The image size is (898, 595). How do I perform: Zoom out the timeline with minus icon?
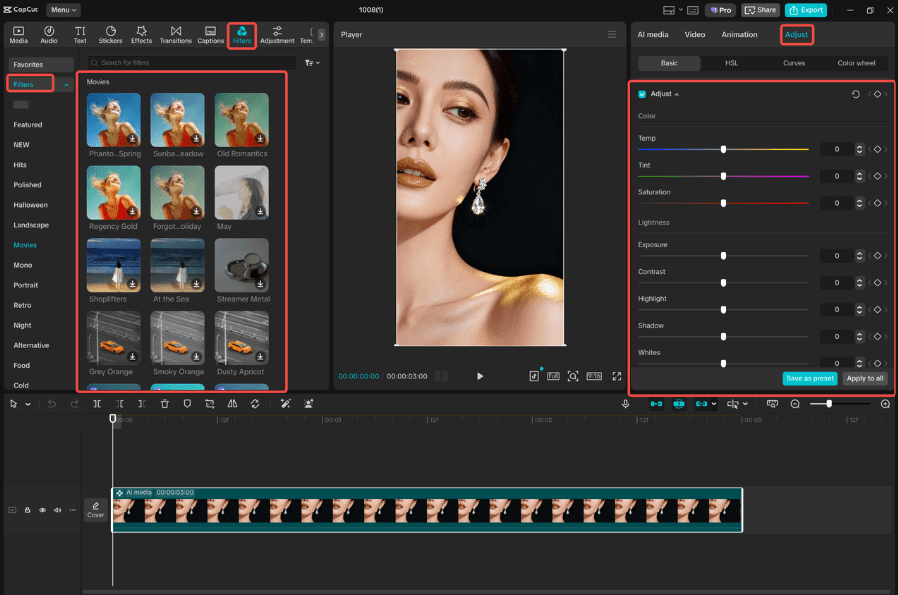point(795,404)
